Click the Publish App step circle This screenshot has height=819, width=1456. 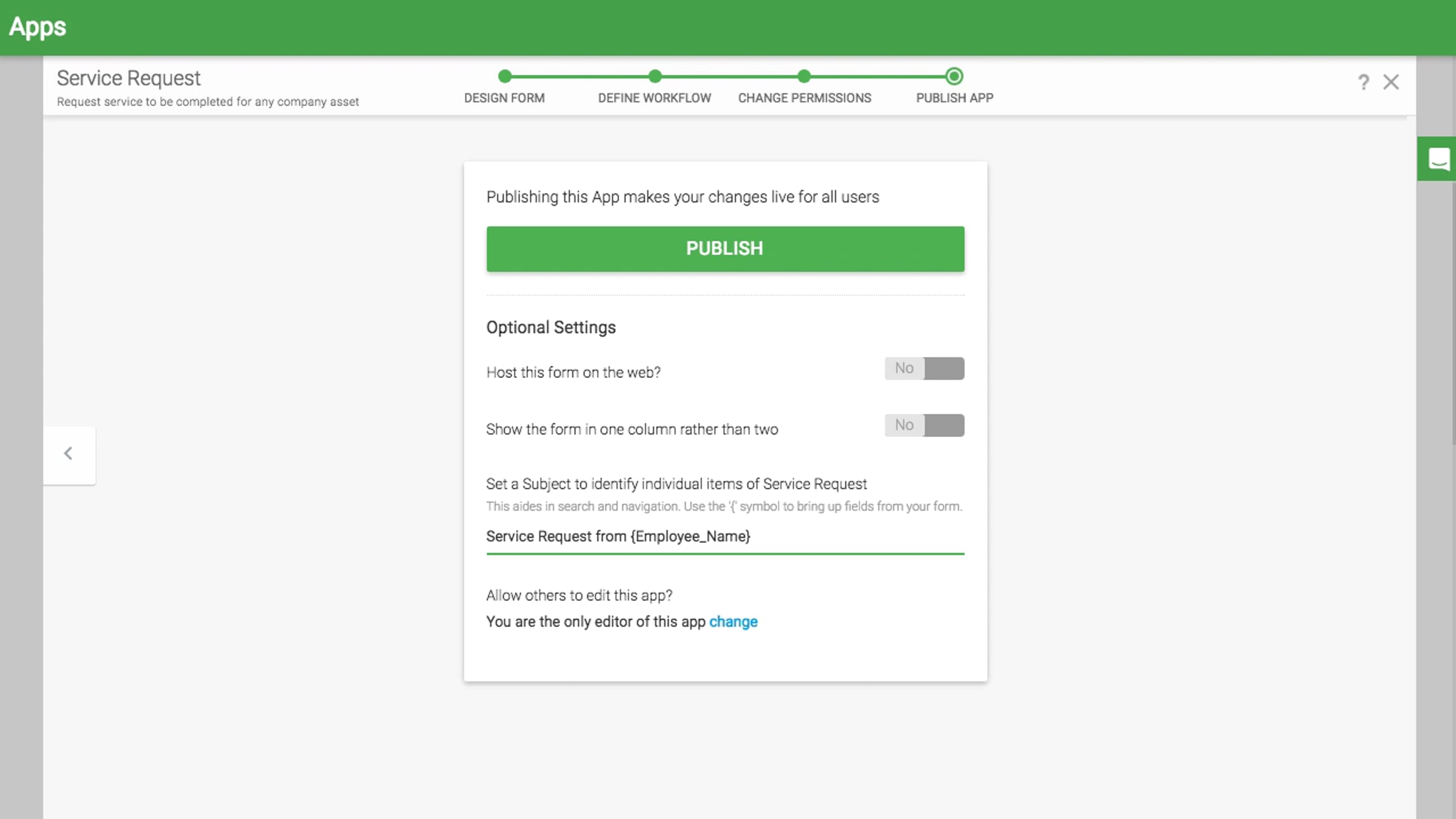coord(954,76)
